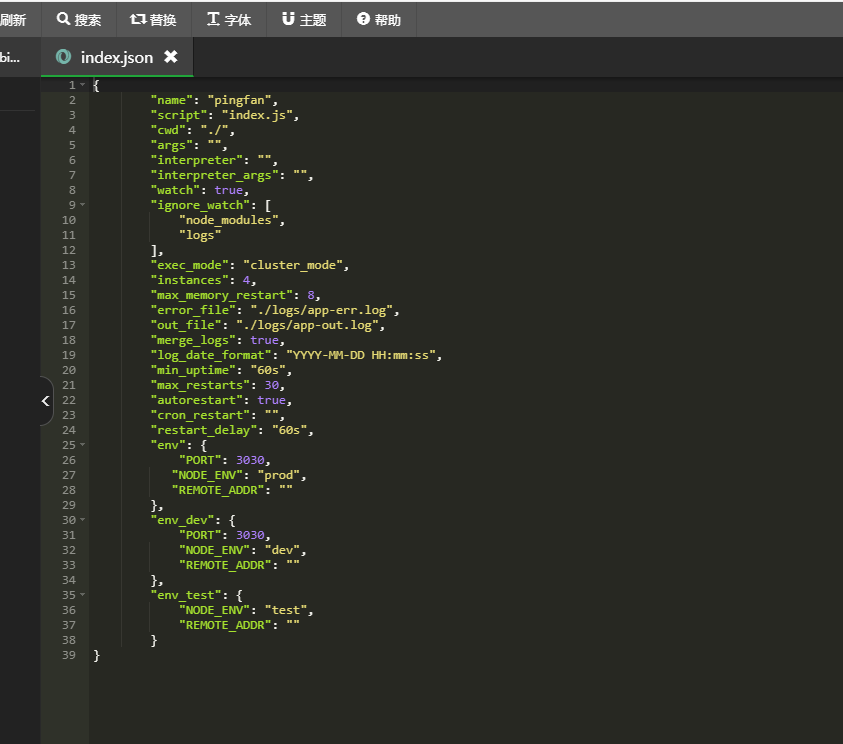Click the "cron_restart" key
This screenshot has height=744, width=843.
200,416
